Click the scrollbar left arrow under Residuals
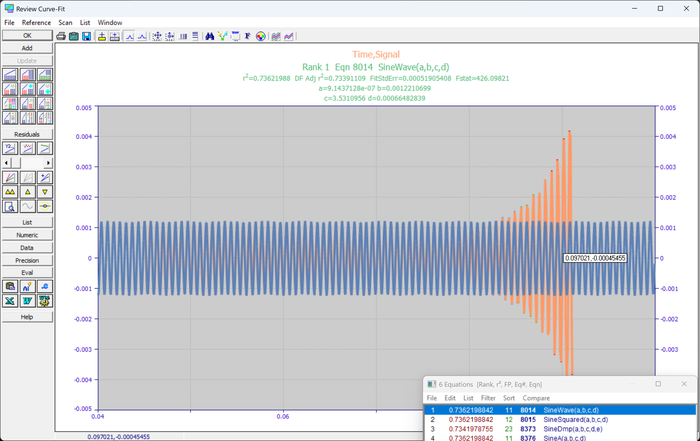Image resolution: width=700 pixels, height=441 pixels. (6, 163)
